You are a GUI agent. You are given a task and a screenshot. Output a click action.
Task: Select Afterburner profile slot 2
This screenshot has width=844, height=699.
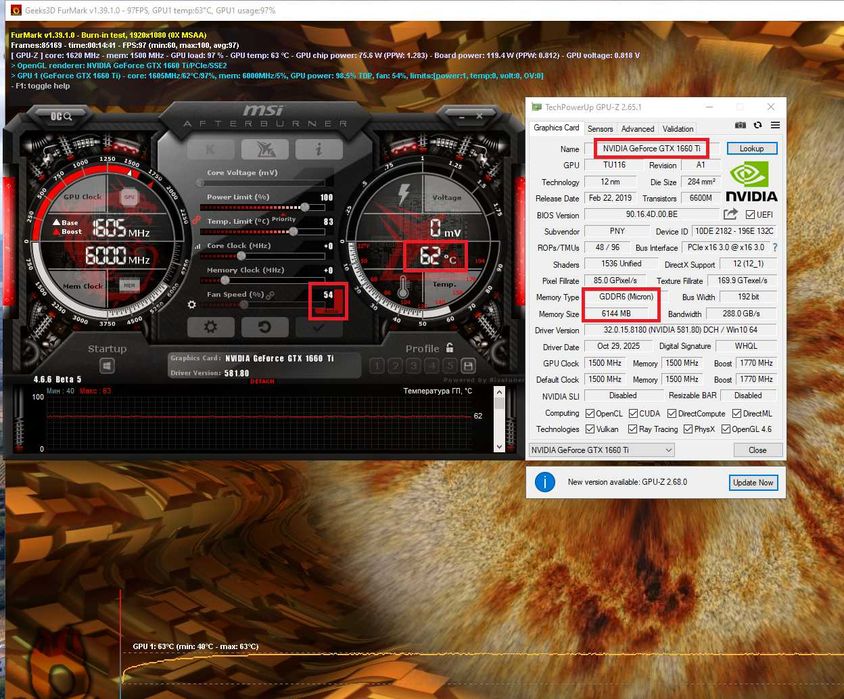[395, 366]
